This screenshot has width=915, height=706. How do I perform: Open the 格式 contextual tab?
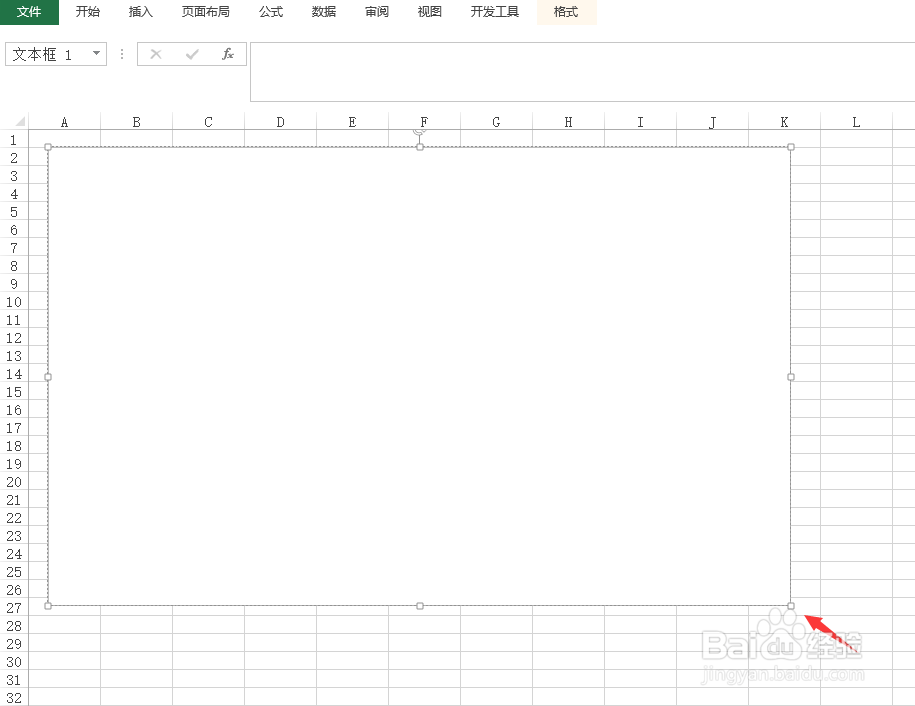(566, 12)
